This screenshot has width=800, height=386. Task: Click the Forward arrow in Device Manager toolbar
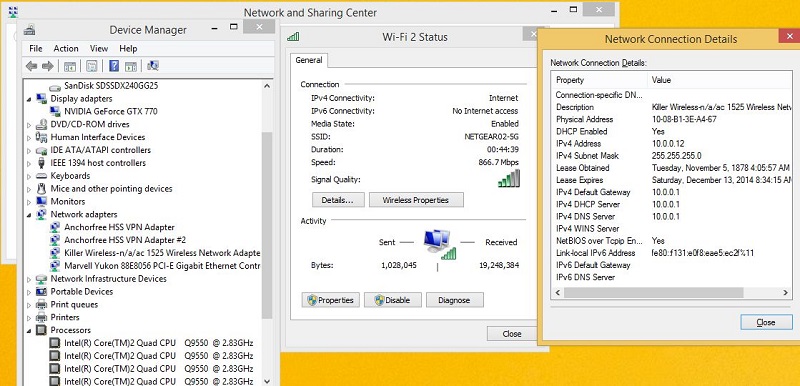[x=47, y=66]
